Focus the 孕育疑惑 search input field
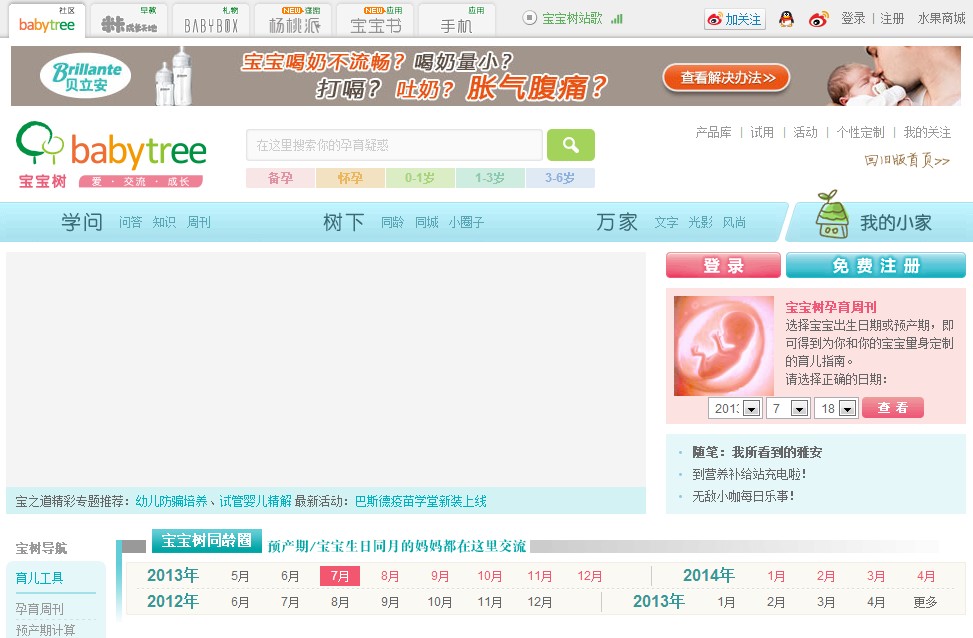Viewport: 973px width, 638px height. (395, 145)
